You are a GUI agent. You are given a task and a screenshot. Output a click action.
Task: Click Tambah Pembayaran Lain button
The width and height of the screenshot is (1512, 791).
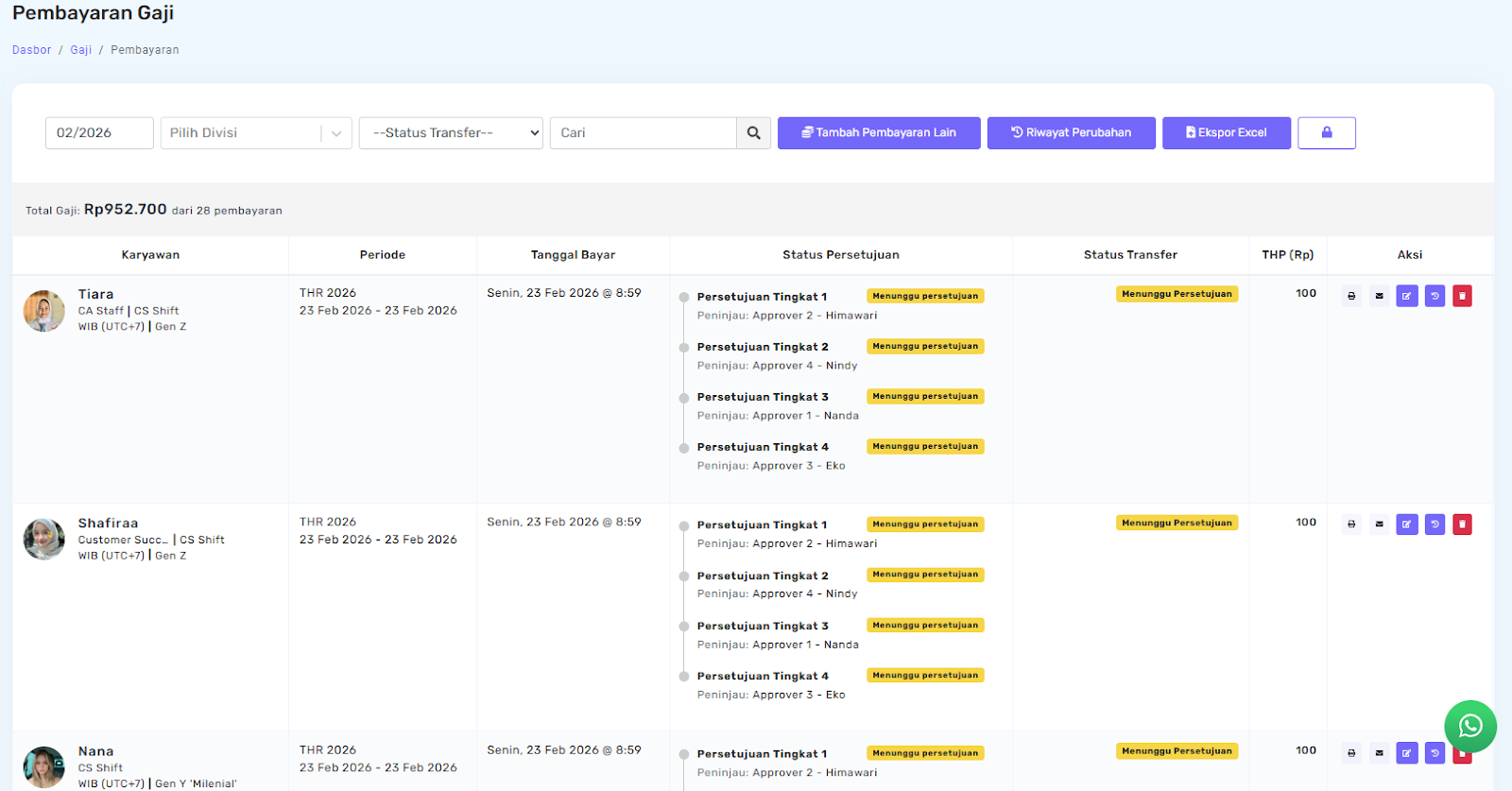pyautogui.click(x=878, y=133)
